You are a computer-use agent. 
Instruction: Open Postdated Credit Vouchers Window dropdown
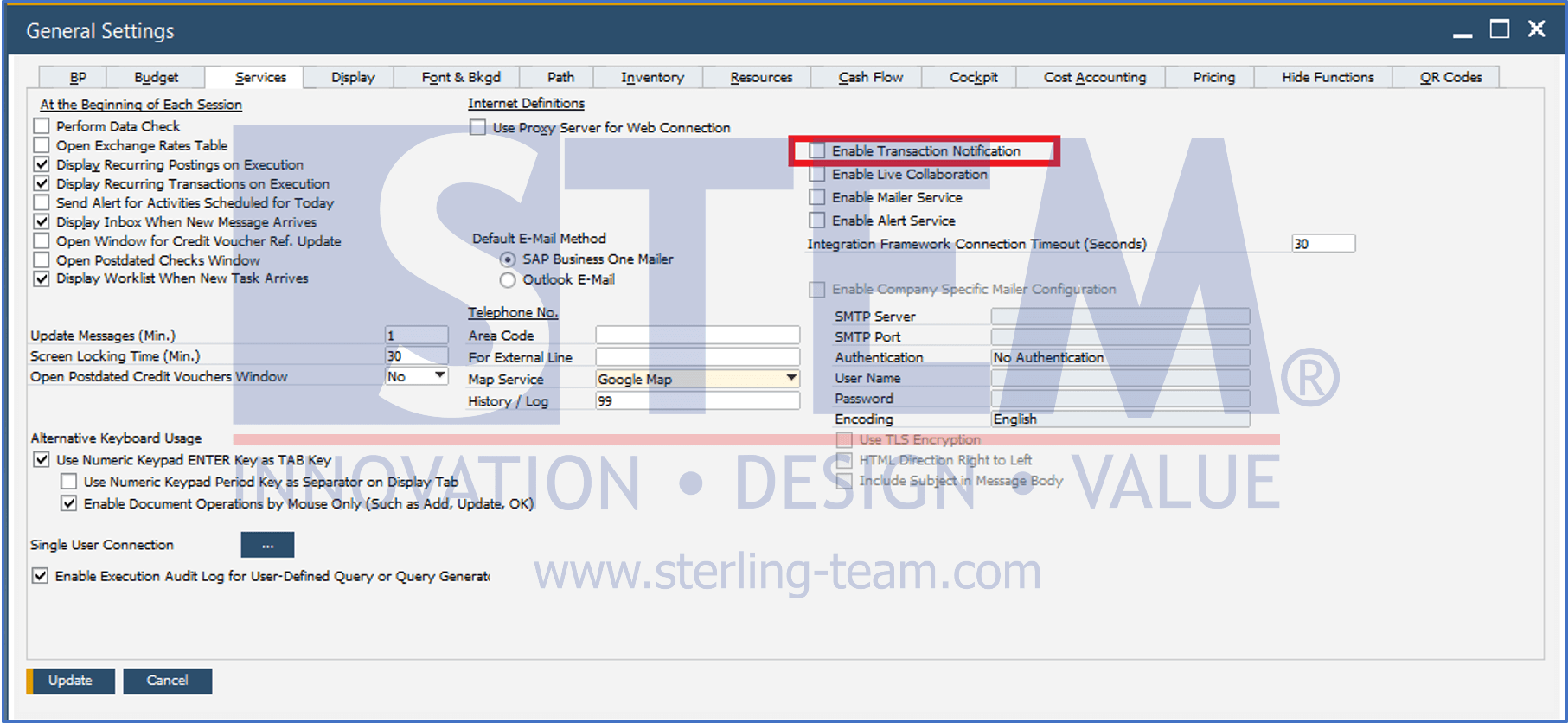[x=440, y=375]
